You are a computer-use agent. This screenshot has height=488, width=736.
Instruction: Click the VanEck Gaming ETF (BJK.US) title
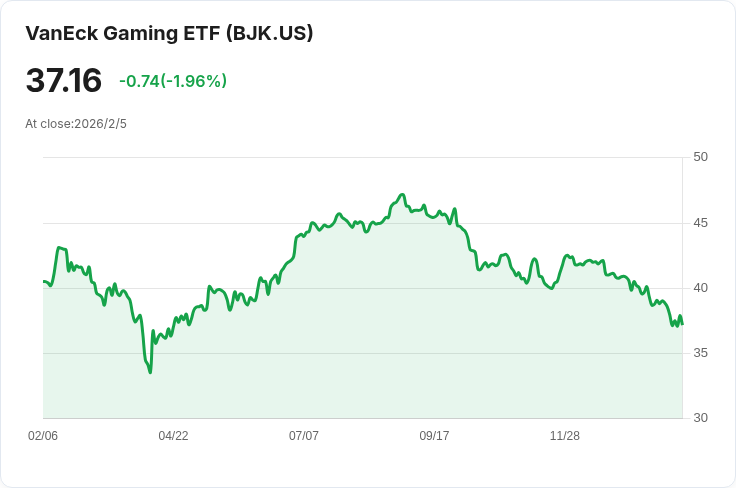169,33
